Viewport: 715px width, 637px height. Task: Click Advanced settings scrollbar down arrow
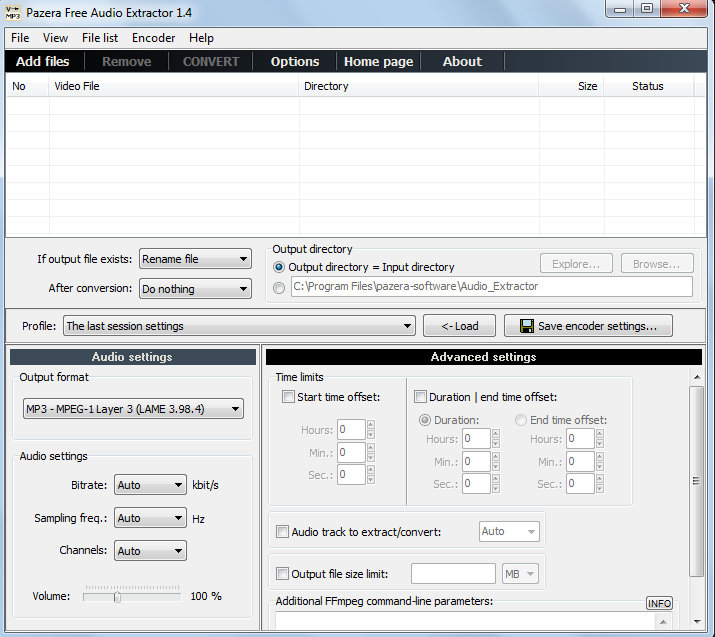pyautogui.click(x=696, y=621)
